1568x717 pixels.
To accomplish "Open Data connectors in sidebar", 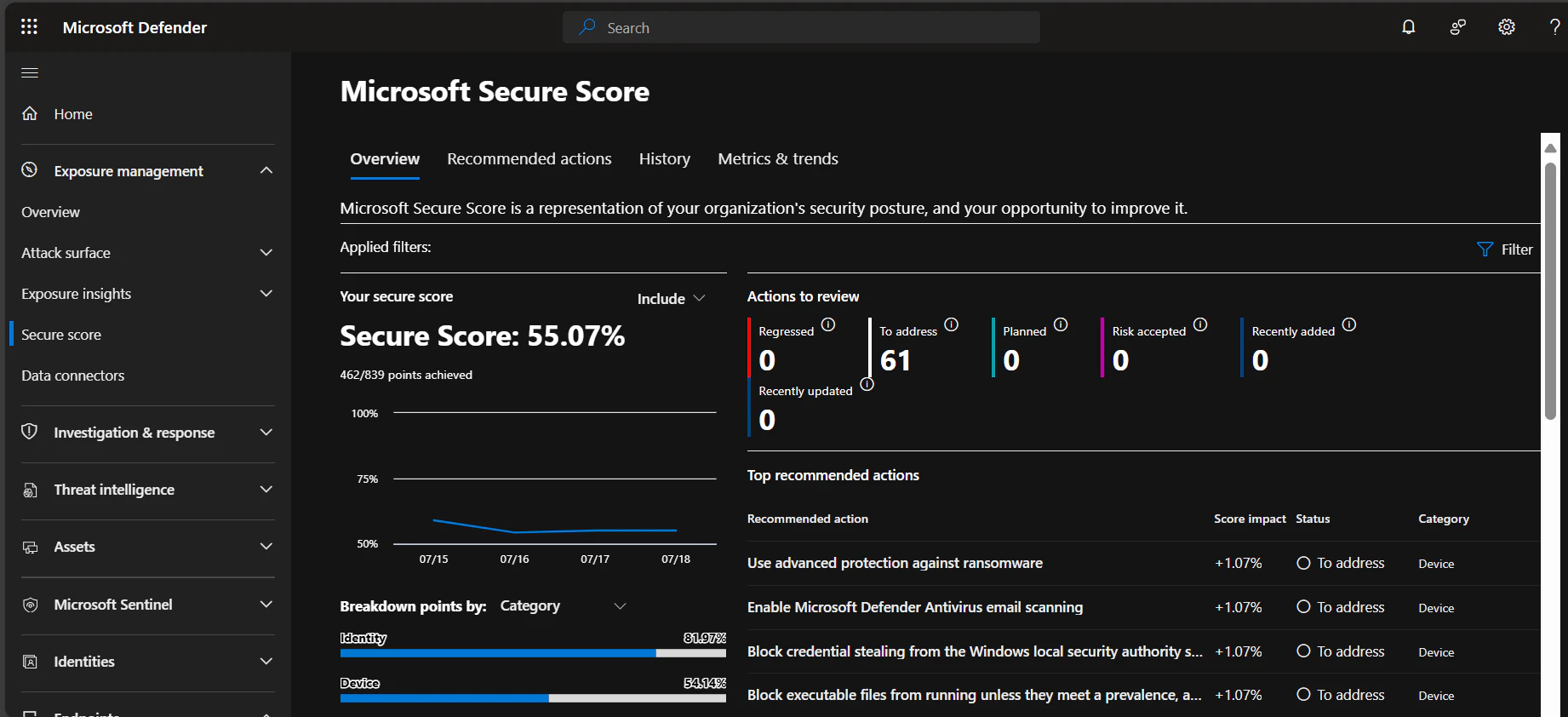I will tap(73, 376).
